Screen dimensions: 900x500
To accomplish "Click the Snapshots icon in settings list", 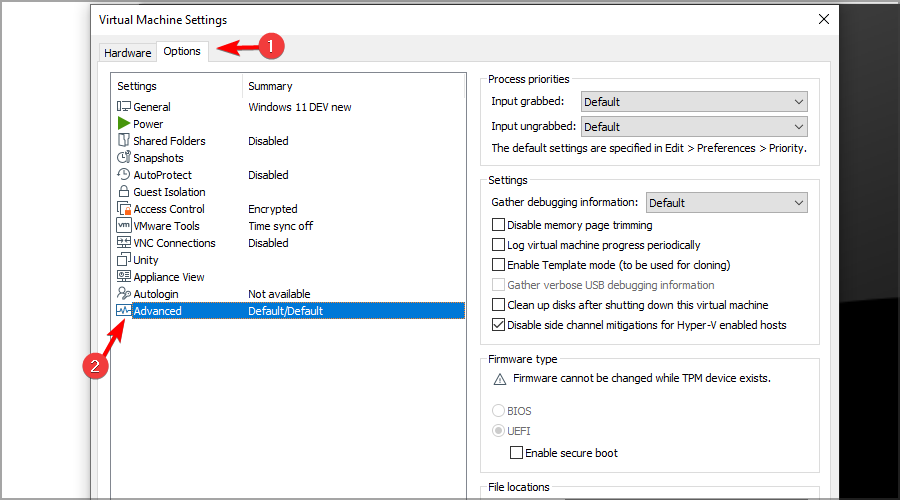I will pos(124,158).
